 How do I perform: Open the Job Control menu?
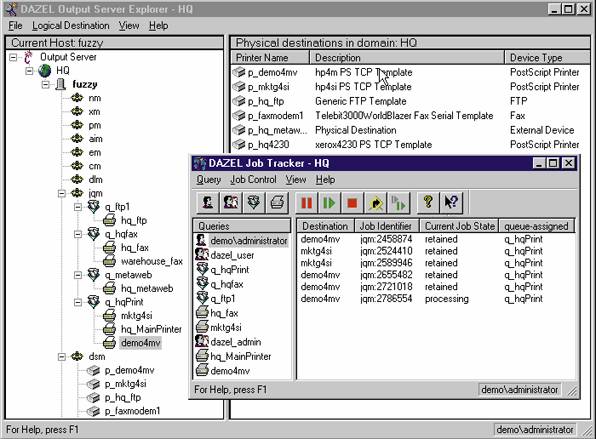point(253,179)
